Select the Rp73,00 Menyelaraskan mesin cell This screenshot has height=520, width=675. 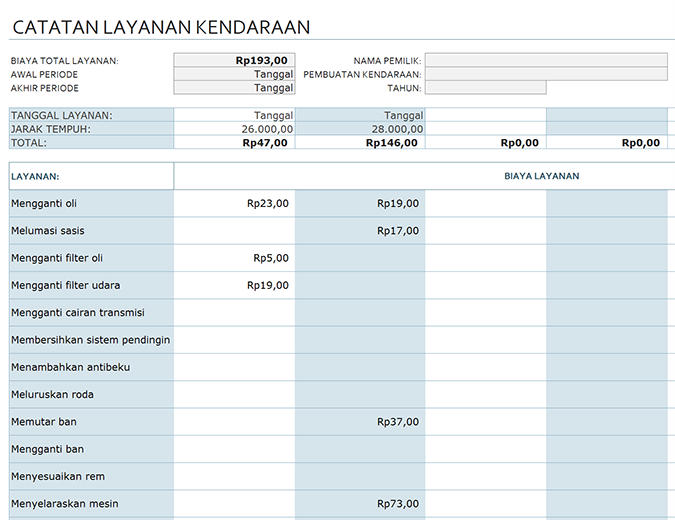pyautogui.click(x=360, y=504)
